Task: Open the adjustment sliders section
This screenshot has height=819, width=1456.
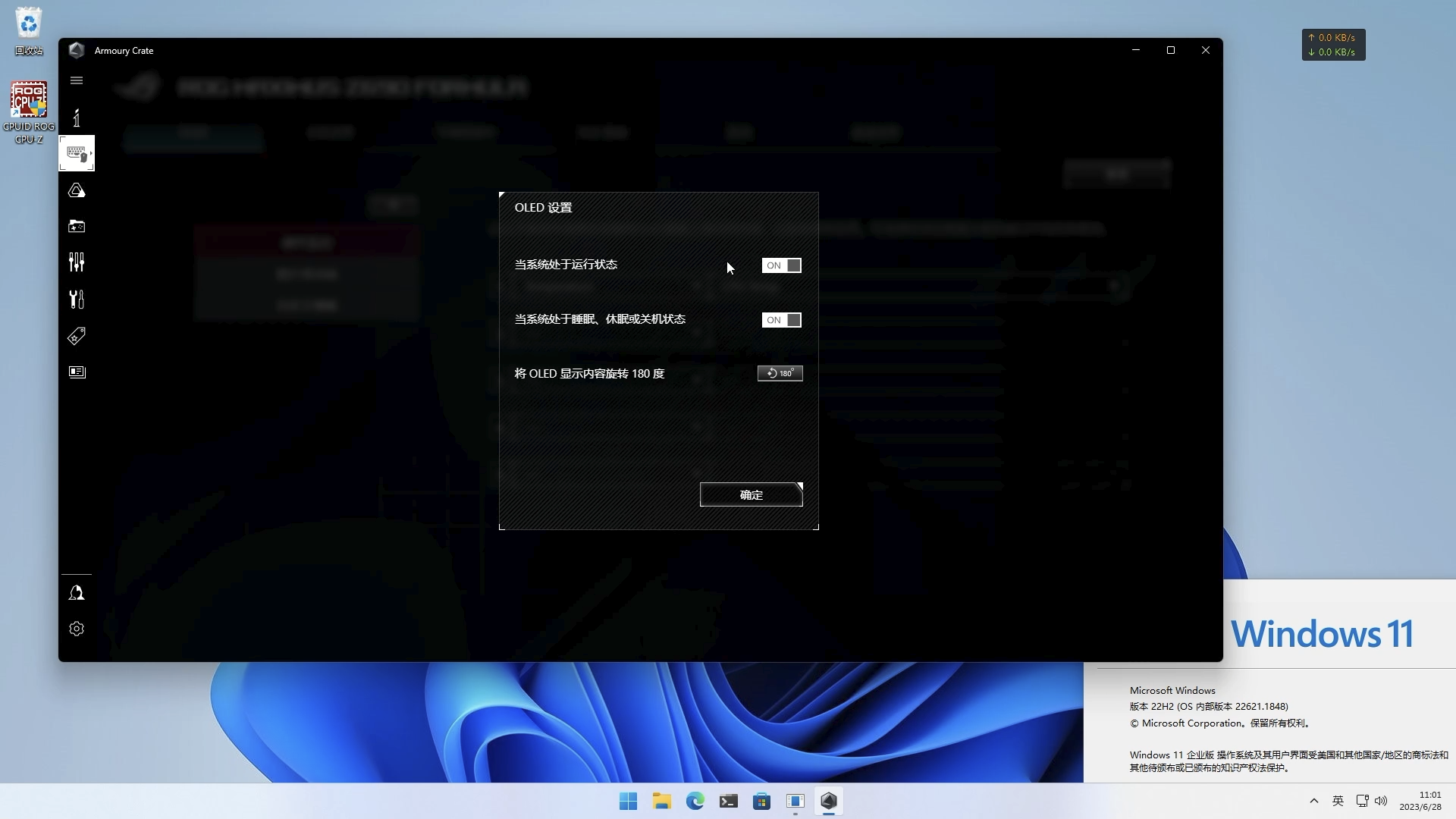Action: (x=76, y=262)
